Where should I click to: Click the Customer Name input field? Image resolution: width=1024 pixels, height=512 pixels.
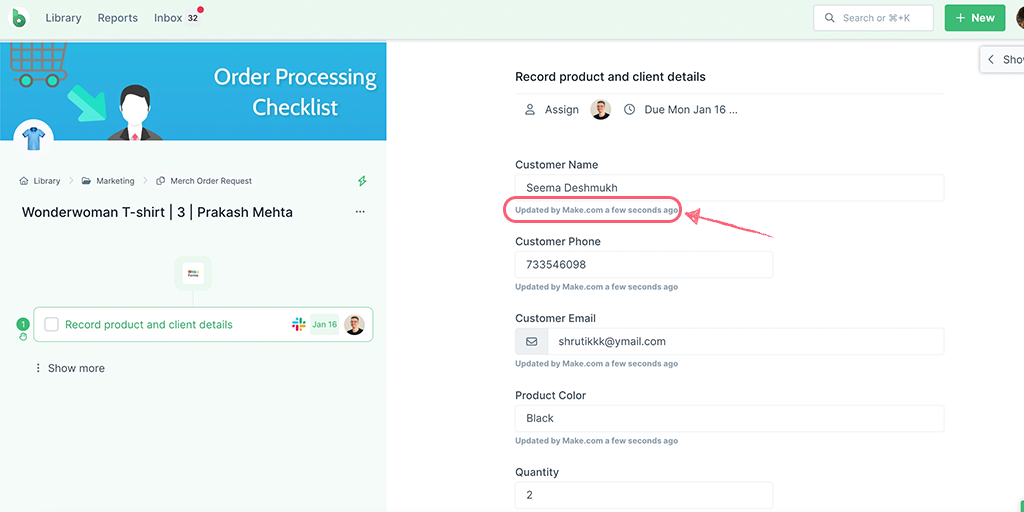pyautogui.click(x=729, y=188)
